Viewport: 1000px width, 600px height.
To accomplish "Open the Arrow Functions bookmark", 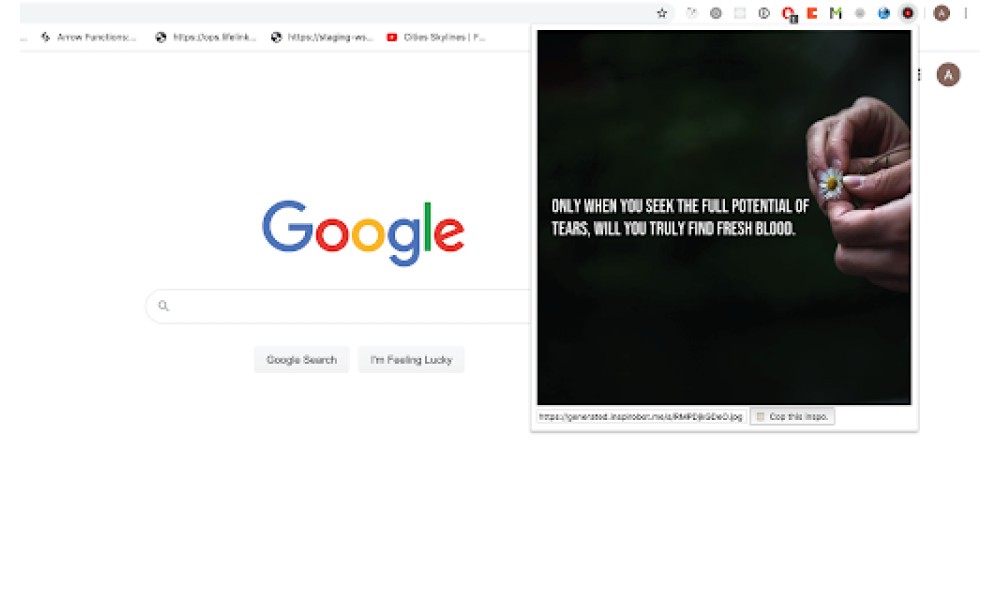I will click(x=89, y=37).
